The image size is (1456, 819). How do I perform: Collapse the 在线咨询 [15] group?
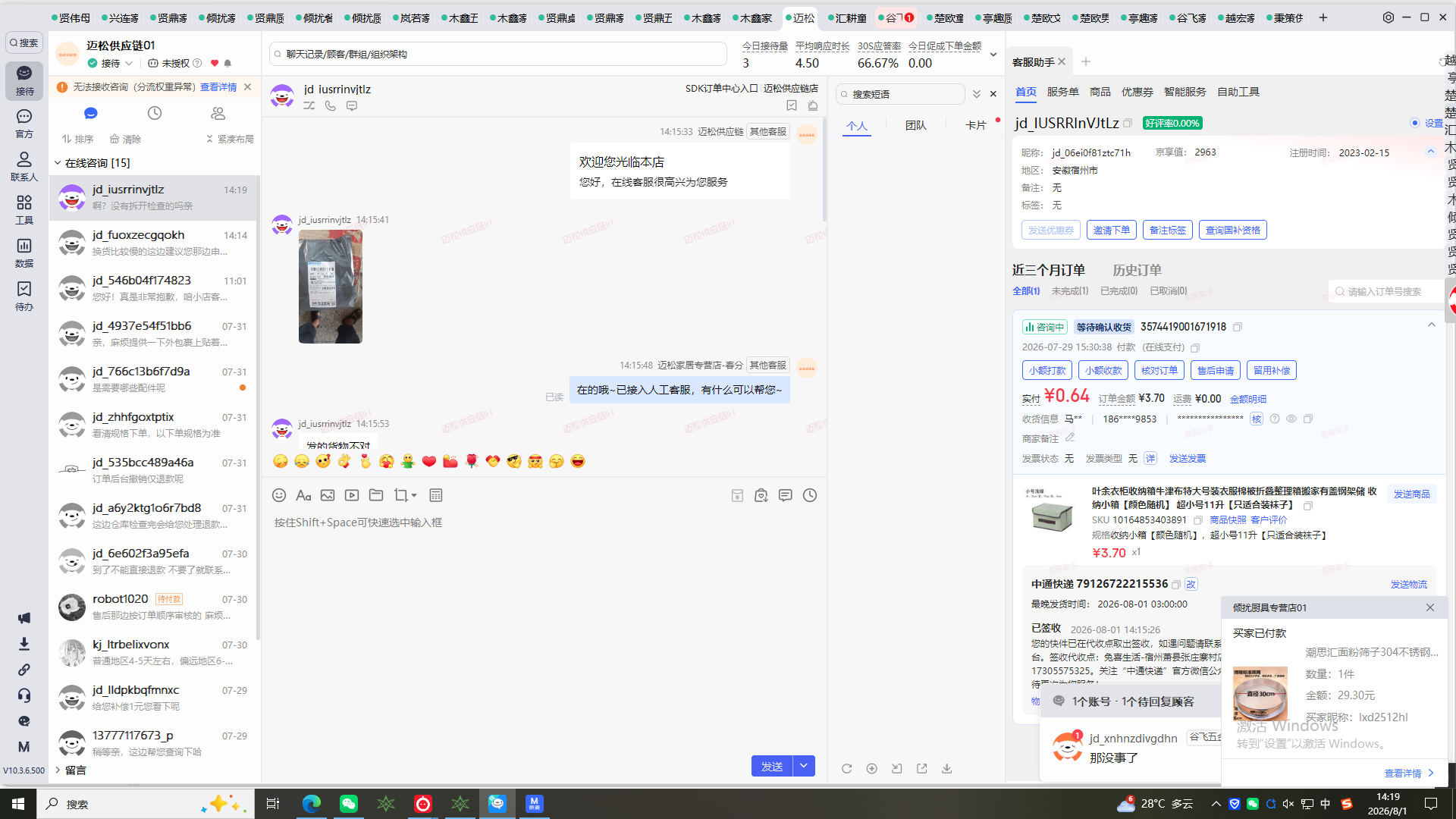[58, 163]
